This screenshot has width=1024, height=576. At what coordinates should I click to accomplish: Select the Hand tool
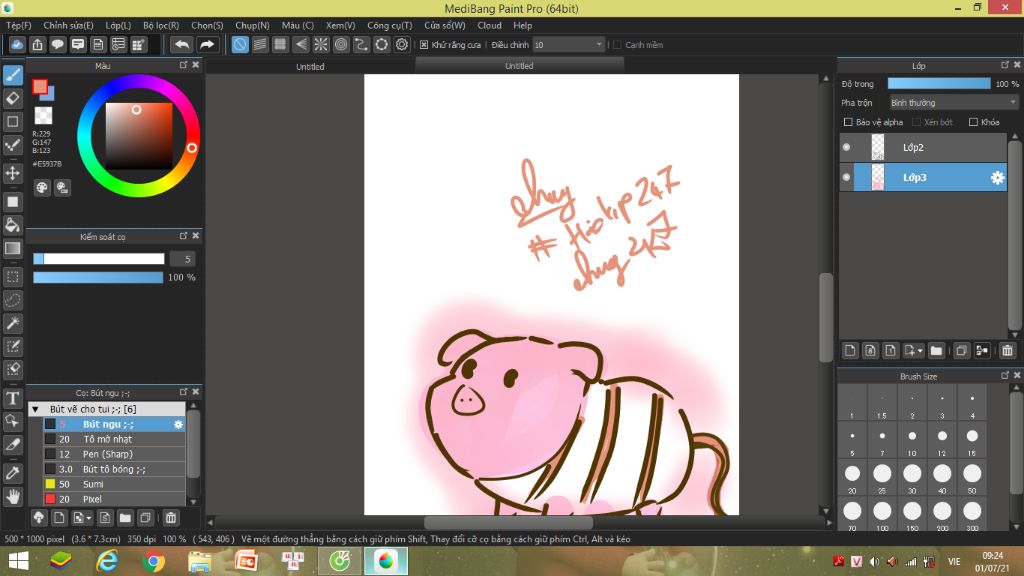[13, 497]
